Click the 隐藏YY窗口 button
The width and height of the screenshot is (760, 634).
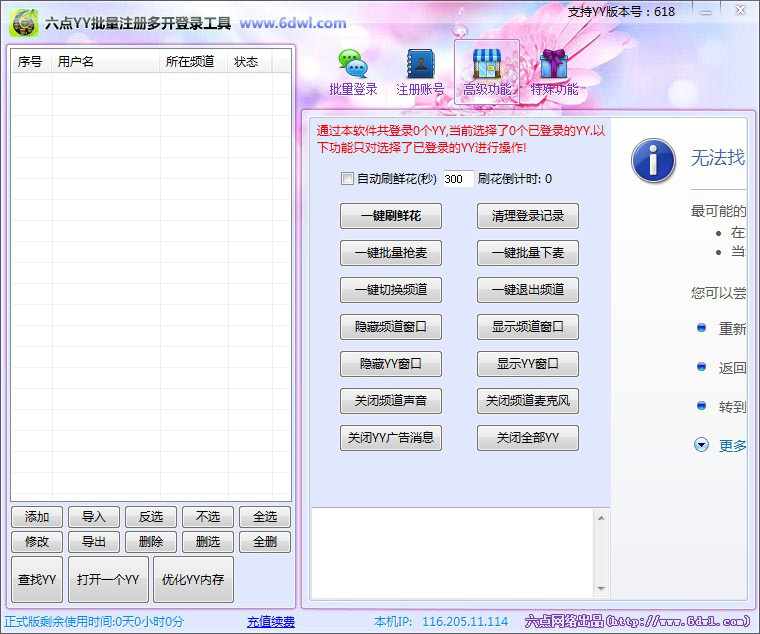[391, 364]
